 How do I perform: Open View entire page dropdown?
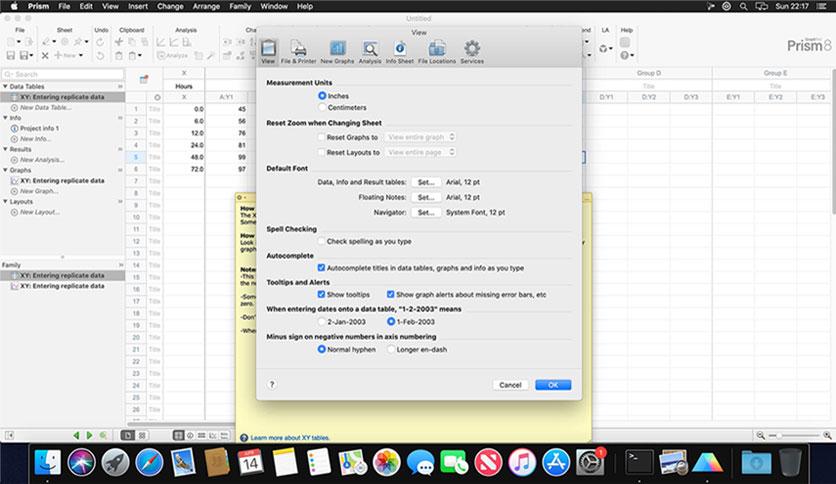pos(421,152)
